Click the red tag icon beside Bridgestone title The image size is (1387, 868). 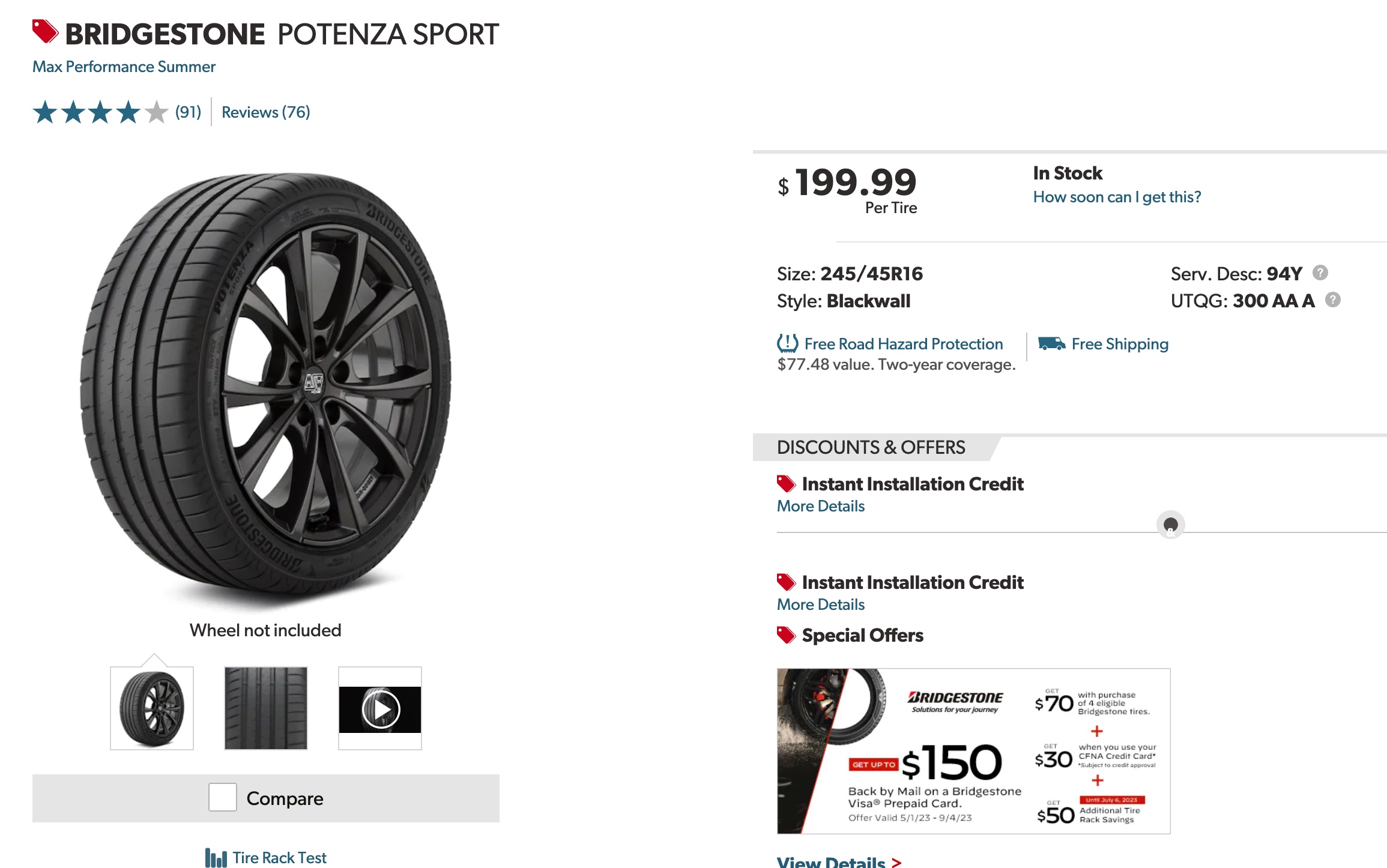45,32
